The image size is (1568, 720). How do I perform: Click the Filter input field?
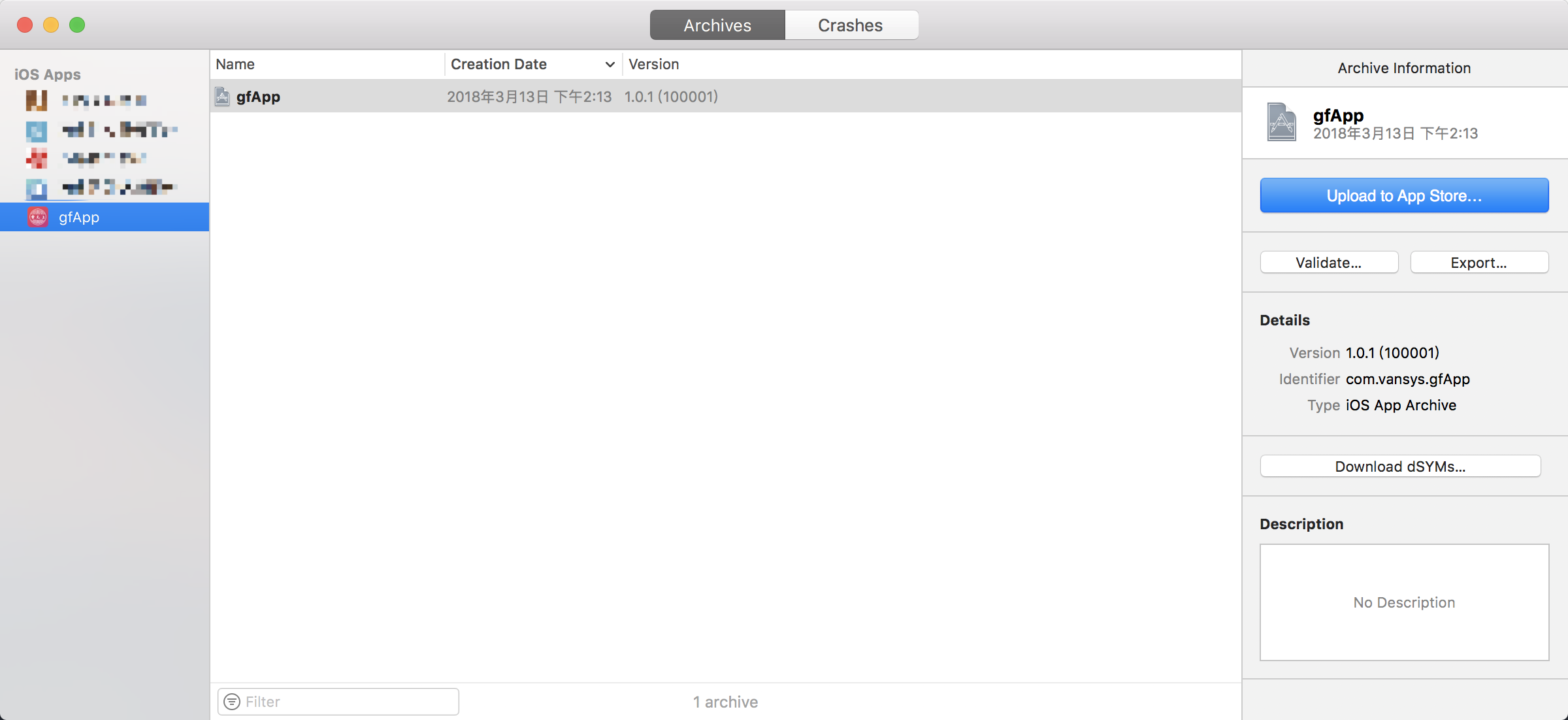[338, 702]
